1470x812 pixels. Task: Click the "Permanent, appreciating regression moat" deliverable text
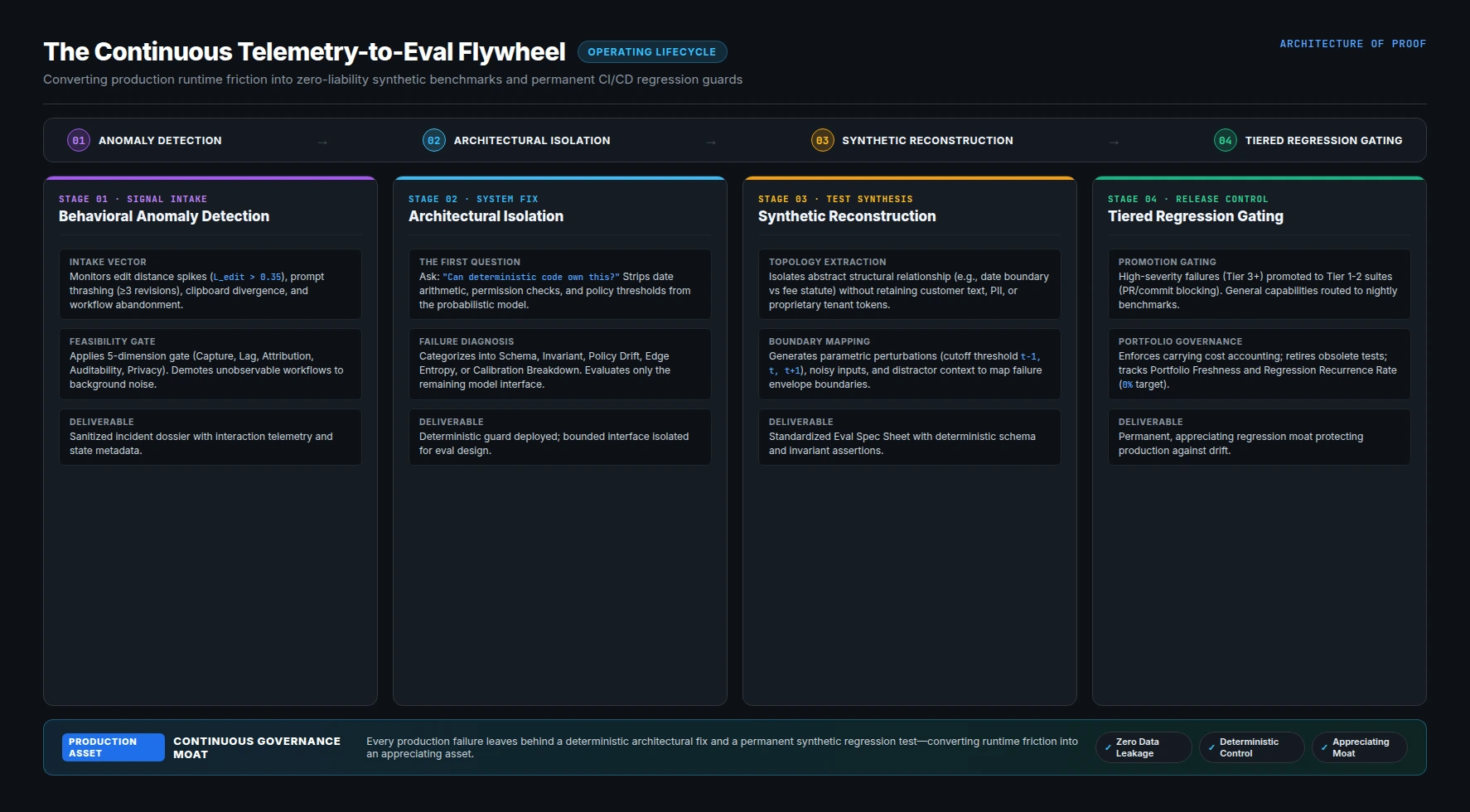1240,443
